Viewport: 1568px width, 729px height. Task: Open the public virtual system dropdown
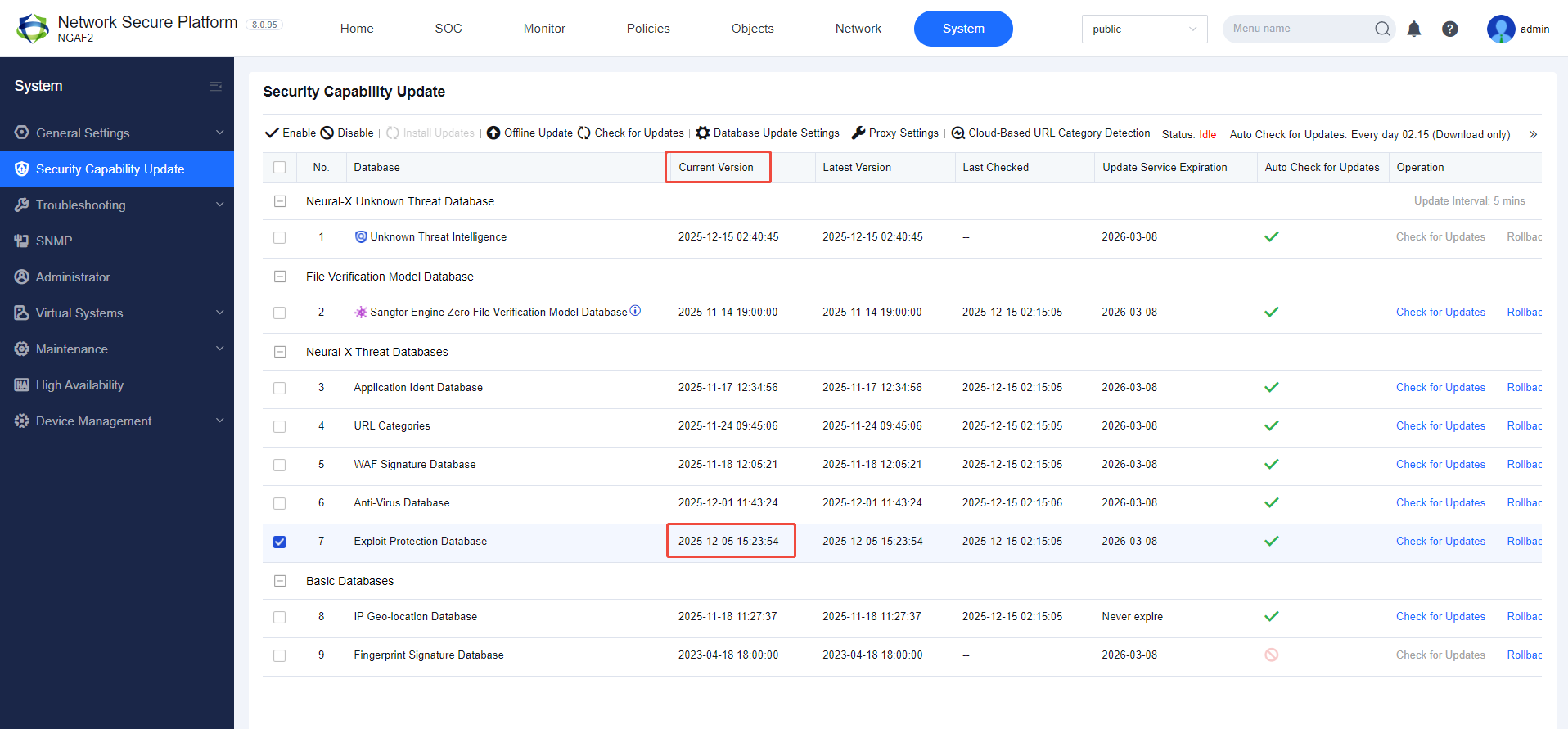click(x=1144, y=29)
